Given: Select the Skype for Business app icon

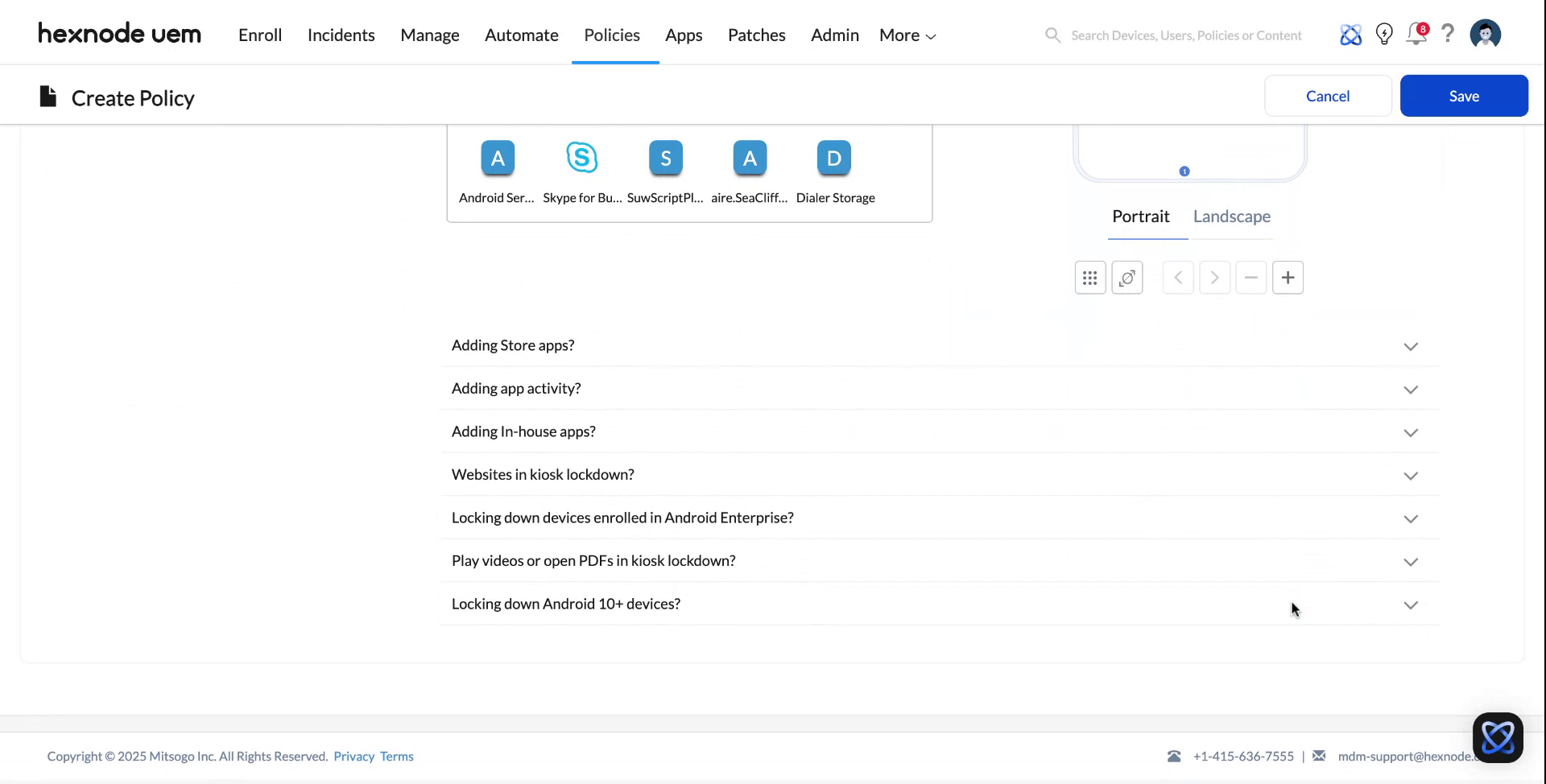Looking at the screenshot, I should 581,158.
